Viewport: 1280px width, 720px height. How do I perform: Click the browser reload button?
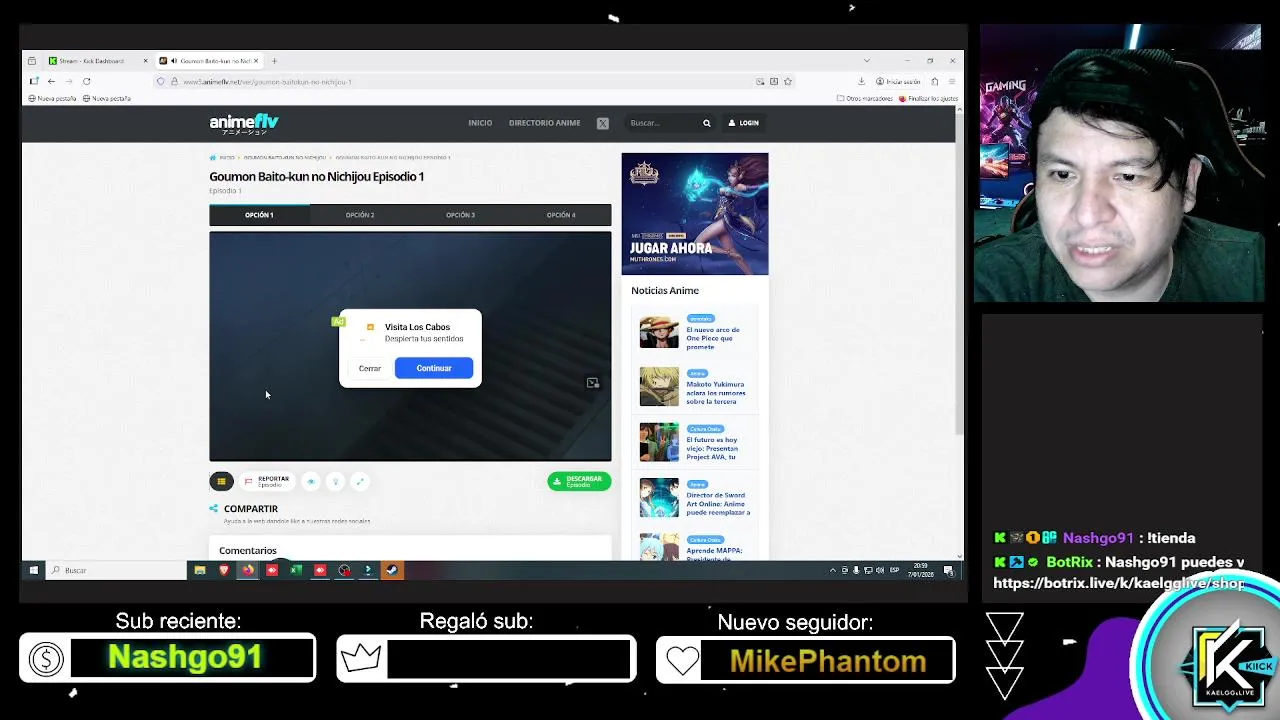click(87, 81)
